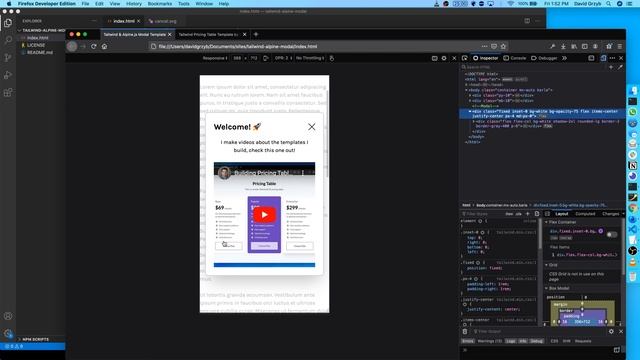Collapse the selected fixed inset-0 div
The width and height of the screenshot is (640, 360).
(470, 111)
